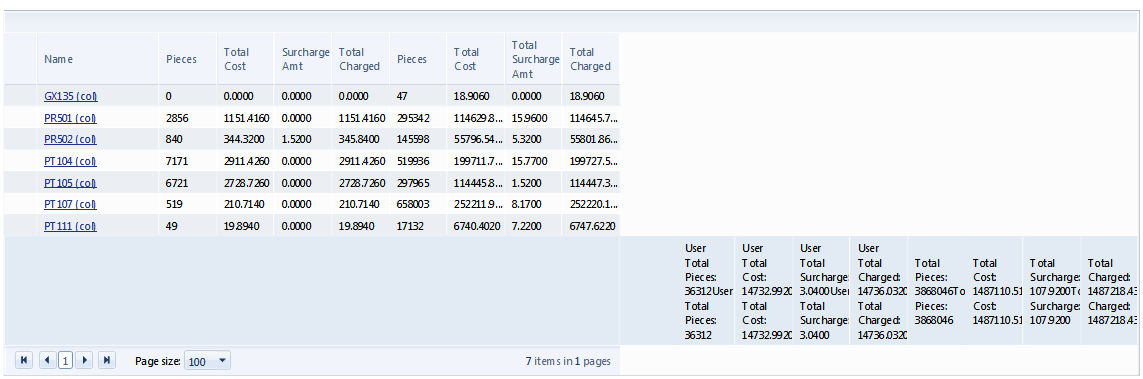The width and height of the screenshot is (1143, 379).
Task: Open the PT107 (col) link
Action: point(71,205)
